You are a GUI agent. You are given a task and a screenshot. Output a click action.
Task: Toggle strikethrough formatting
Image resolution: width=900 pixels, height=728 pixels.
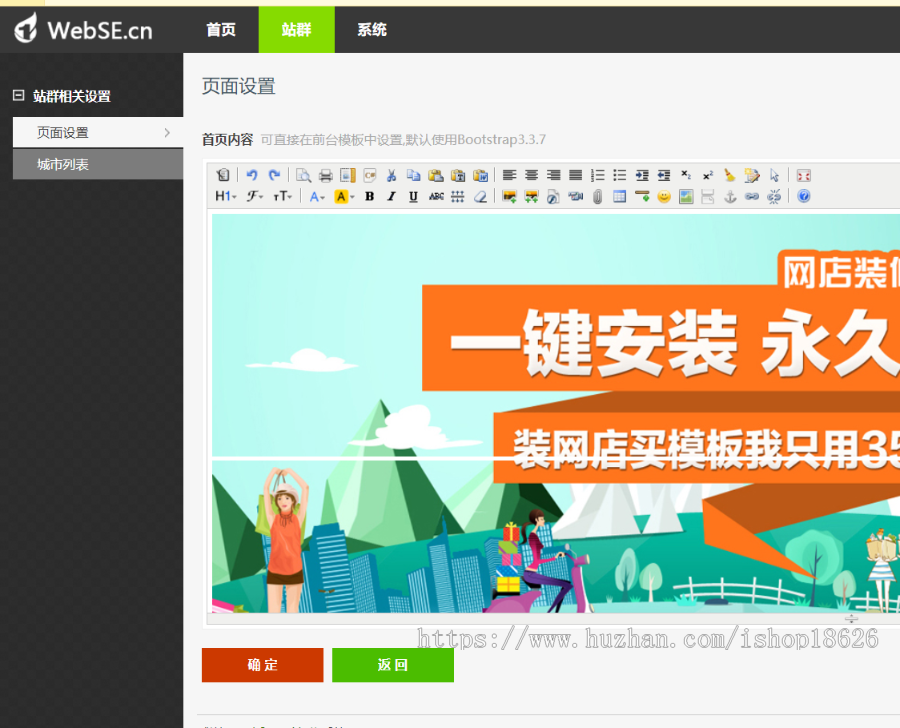click(436, 196)
